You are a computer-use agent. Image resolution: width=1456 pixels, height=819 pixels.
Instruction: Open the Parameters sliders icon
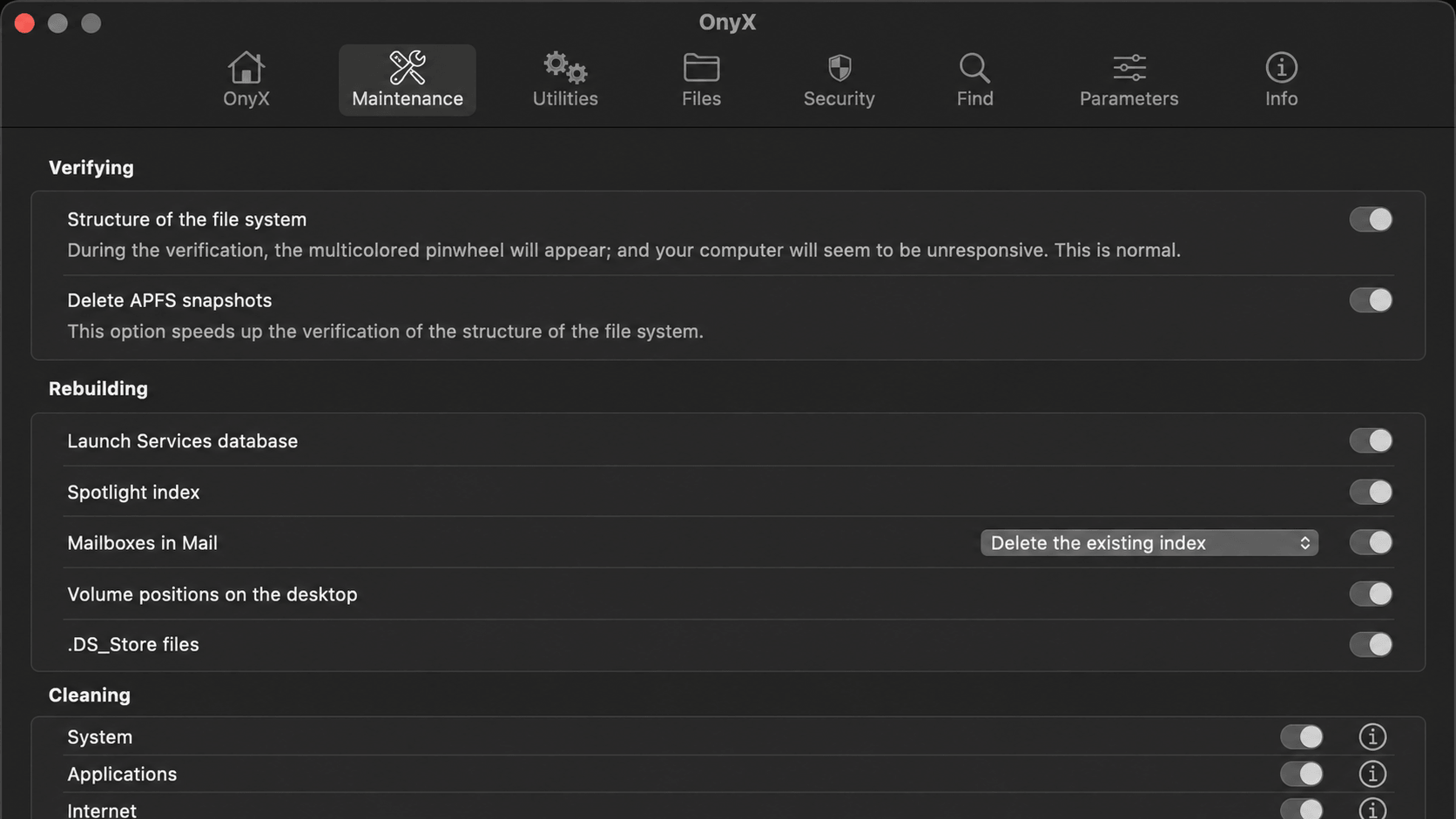(x=1129, y=67)
